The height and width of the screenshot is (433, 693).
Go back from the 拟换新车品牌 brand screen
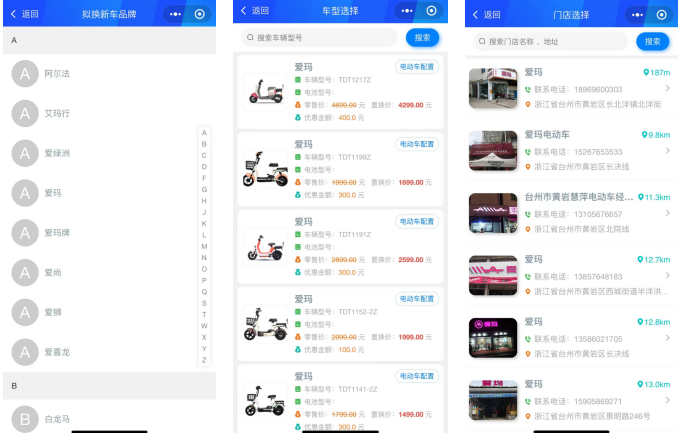24,14
